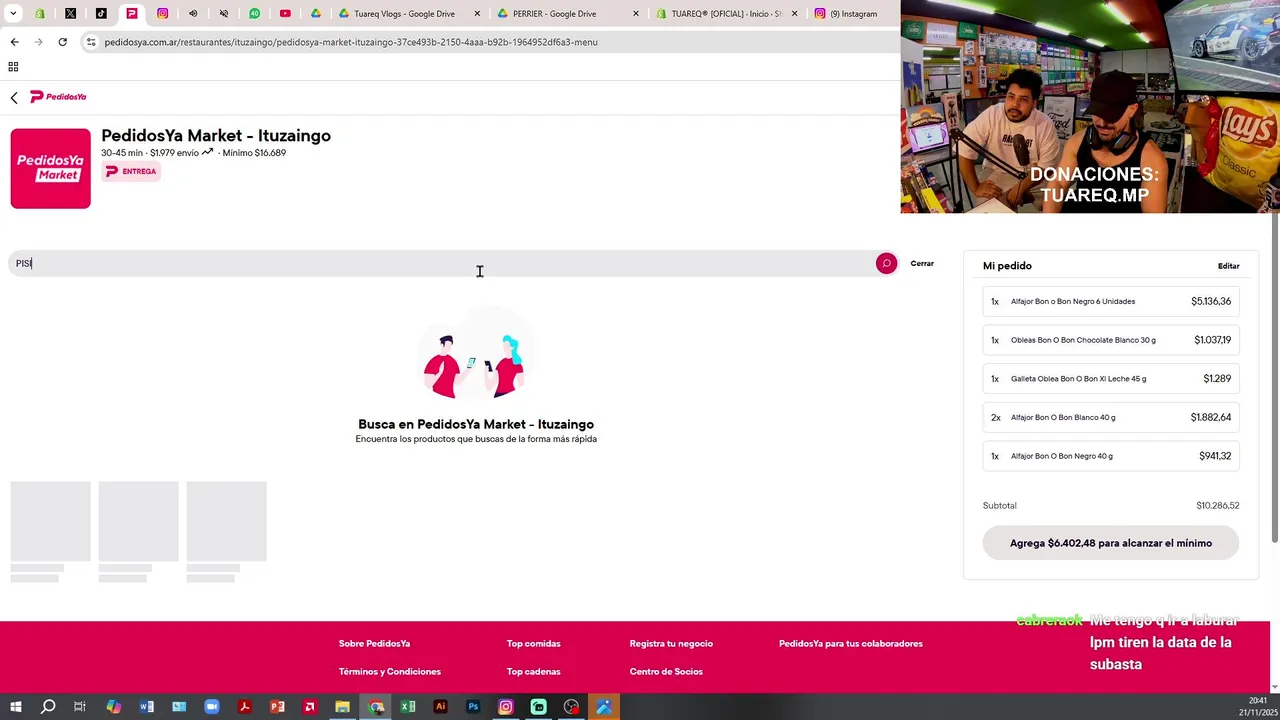Open the Top cadenas footer link
This screenshot has height=720, width=1280.
(533, 672)
